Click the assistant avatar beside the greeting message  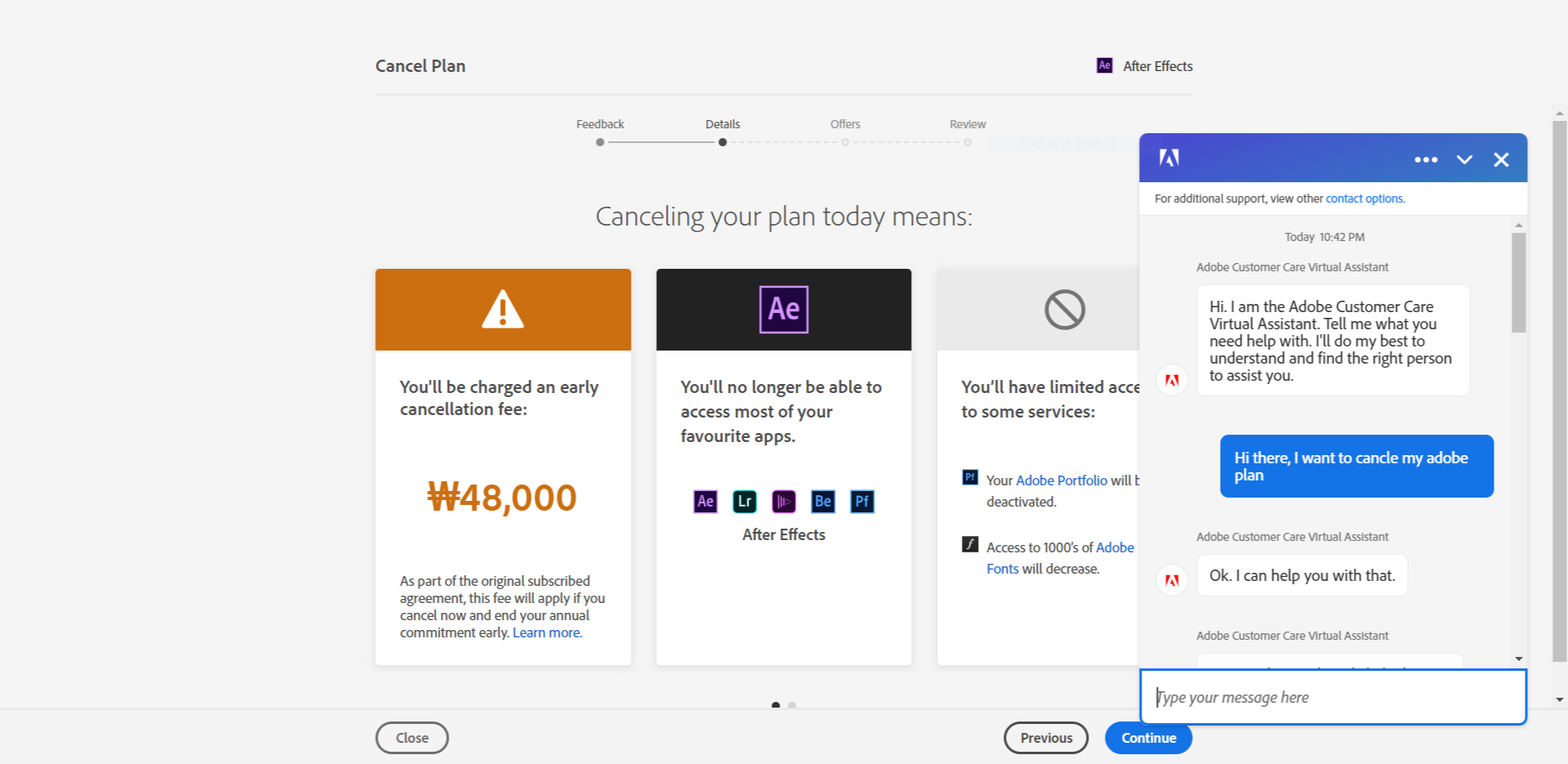tap(1172, 380)
